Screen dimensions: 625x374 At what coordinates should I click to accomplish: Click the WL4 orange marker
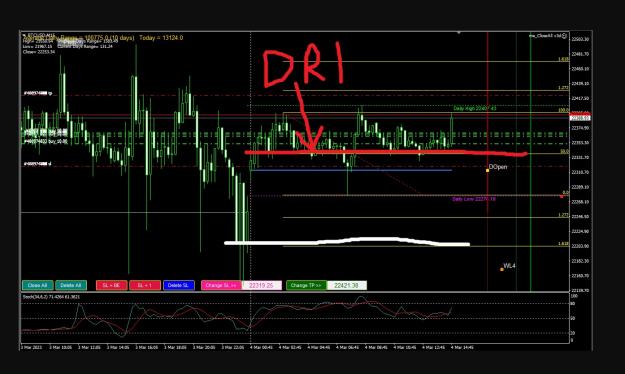click(x=502, y=269)
